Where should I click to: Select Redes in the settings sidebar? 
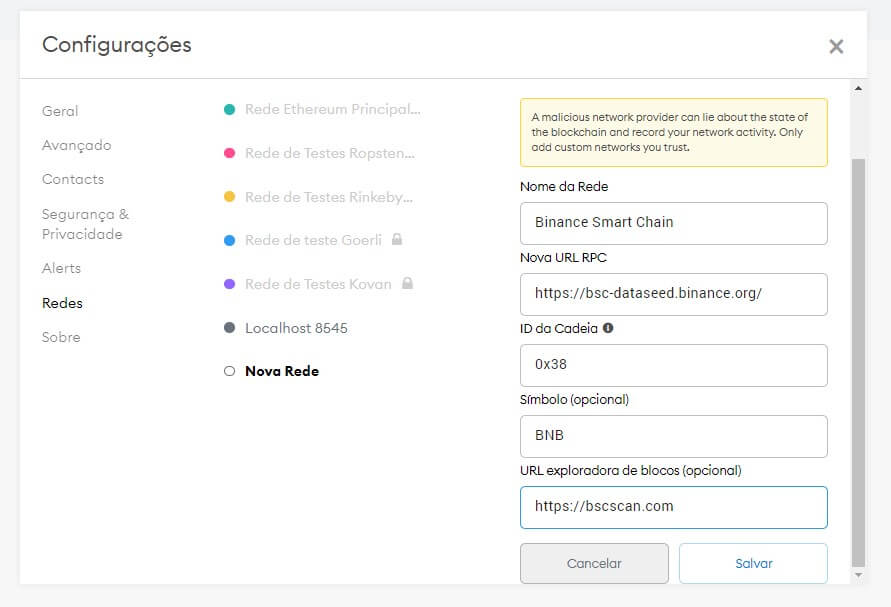point(63,303)
